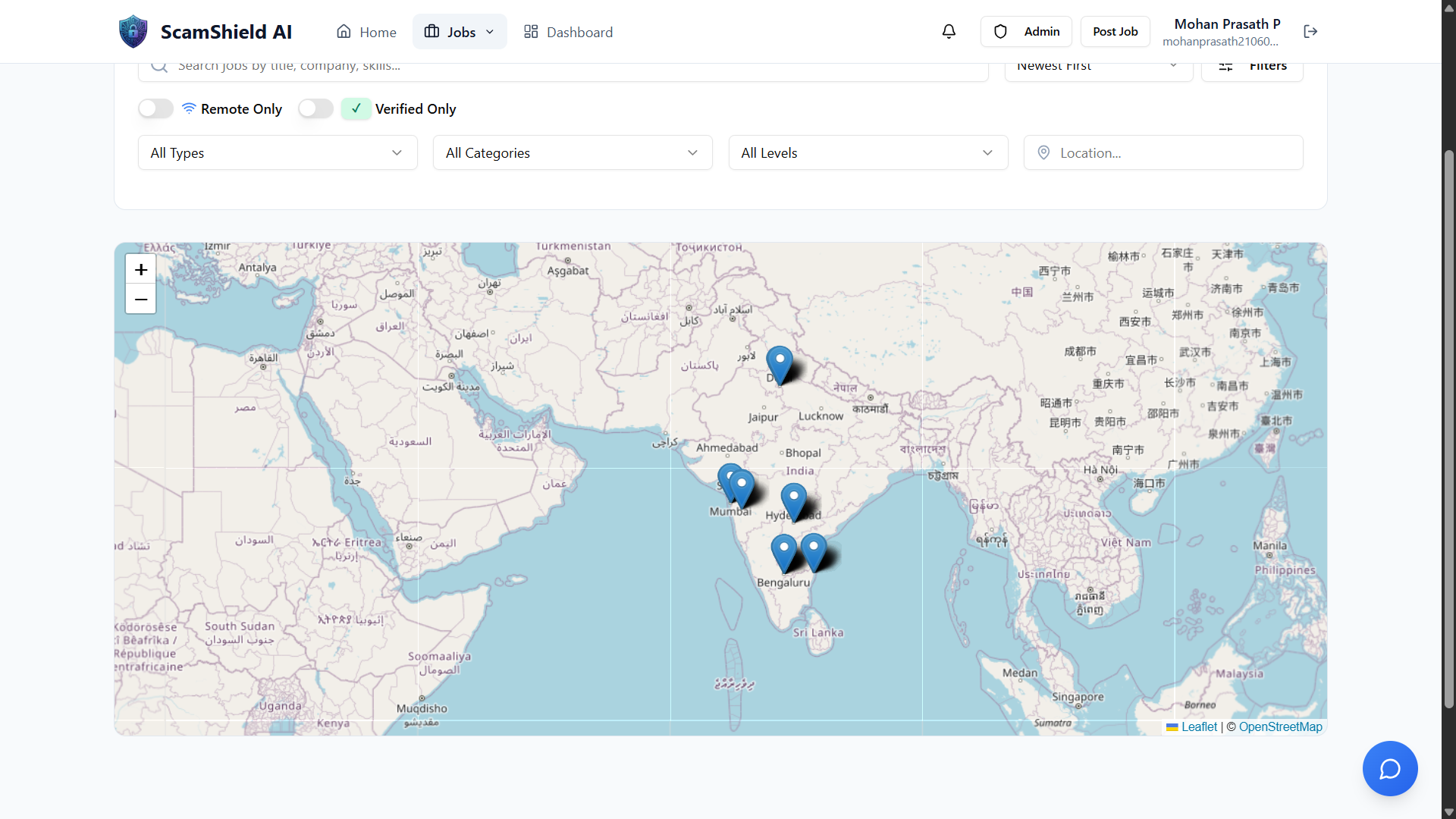Enable the Remote Only toggle
This screenshot has width=1456, height=819.
(x=156, y=108)
